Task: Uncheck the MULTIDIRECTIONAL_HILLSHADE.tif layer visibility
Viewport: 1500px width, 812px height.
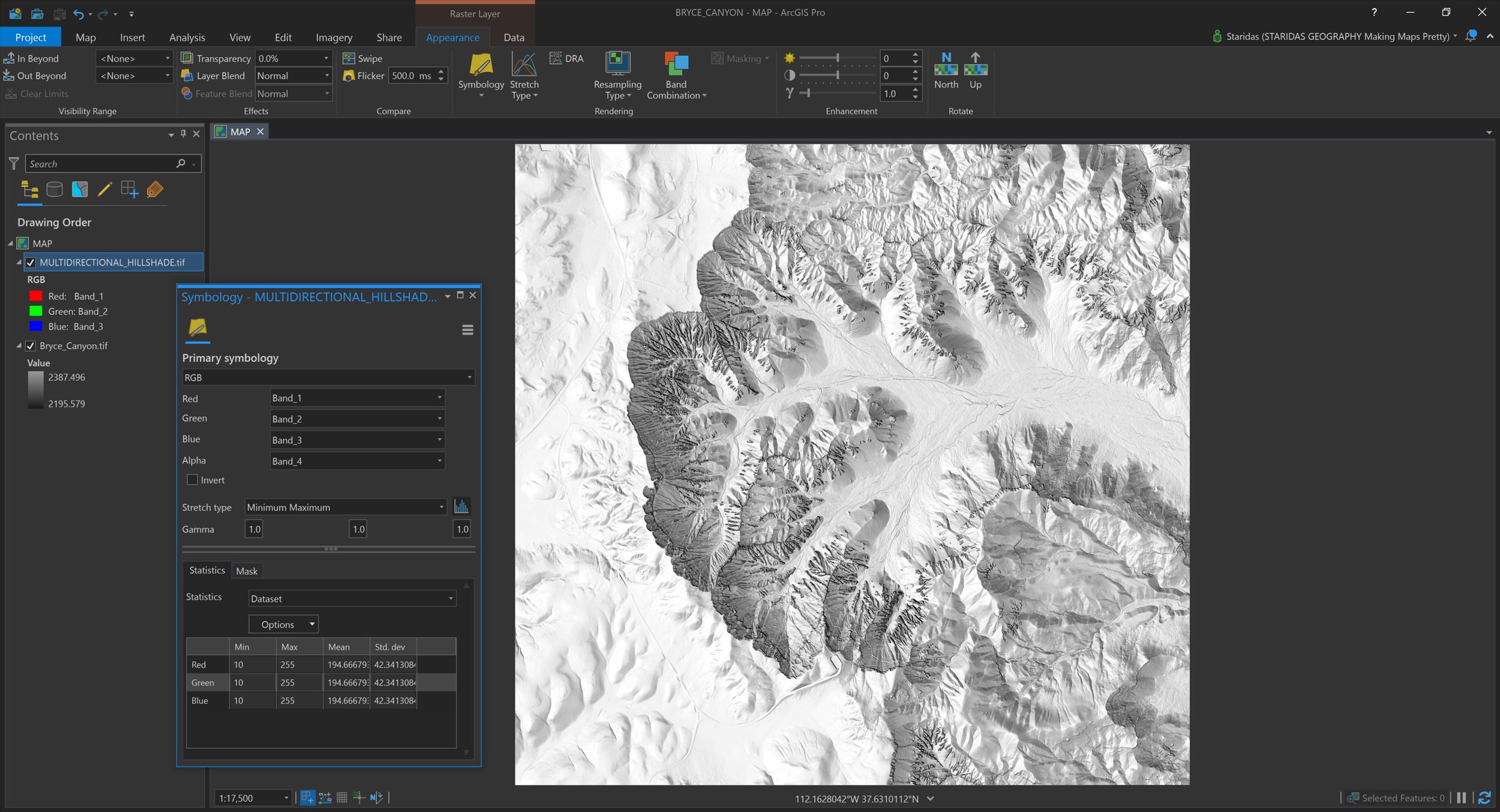Action: [x=30, y=262]
